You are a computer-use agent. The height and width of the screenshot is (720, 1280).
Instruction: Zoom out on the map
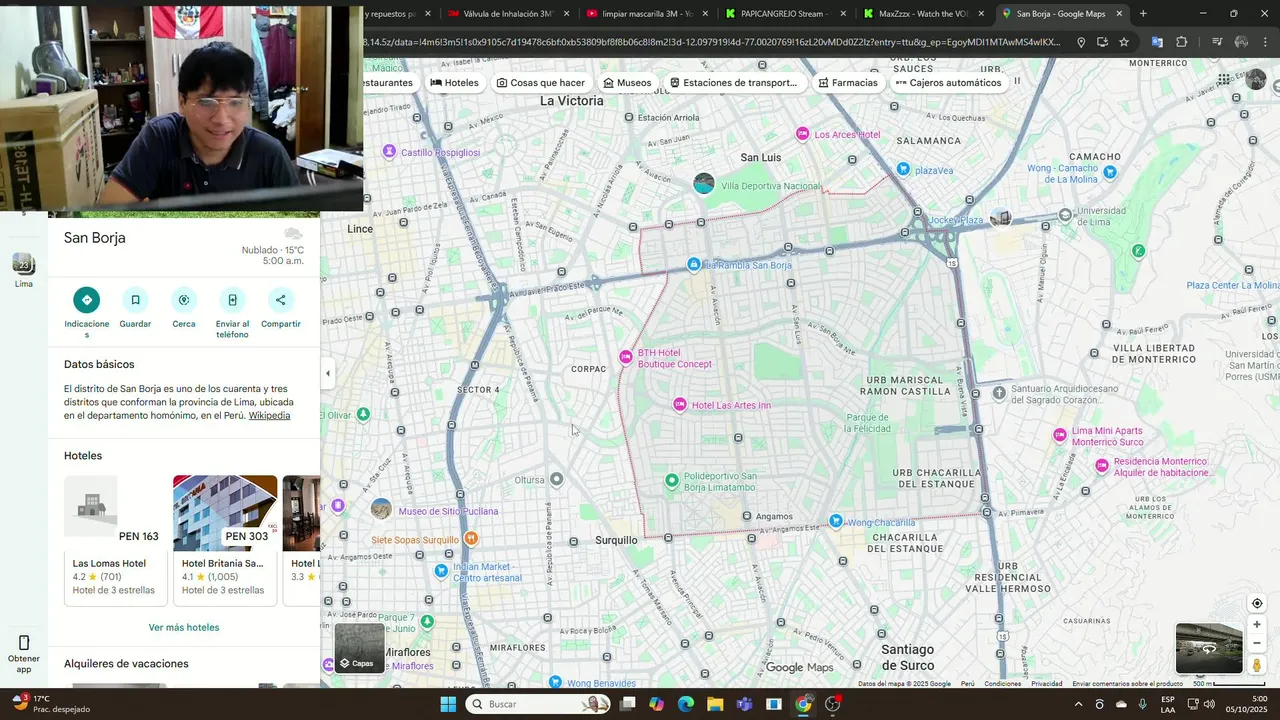[x=1257, y=643]
